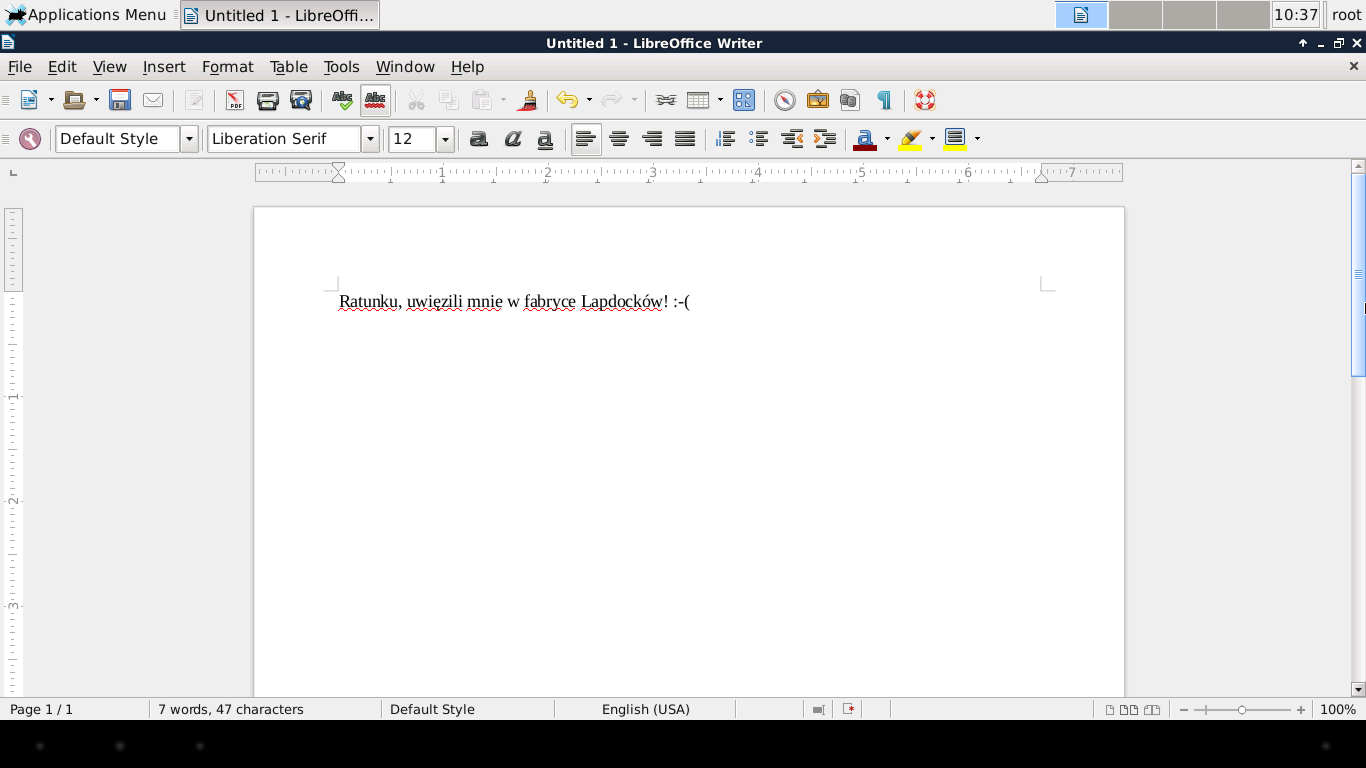Toggle formatting marks (pilcrow) display
1366x768 pixels.
[x=884, y=100]
